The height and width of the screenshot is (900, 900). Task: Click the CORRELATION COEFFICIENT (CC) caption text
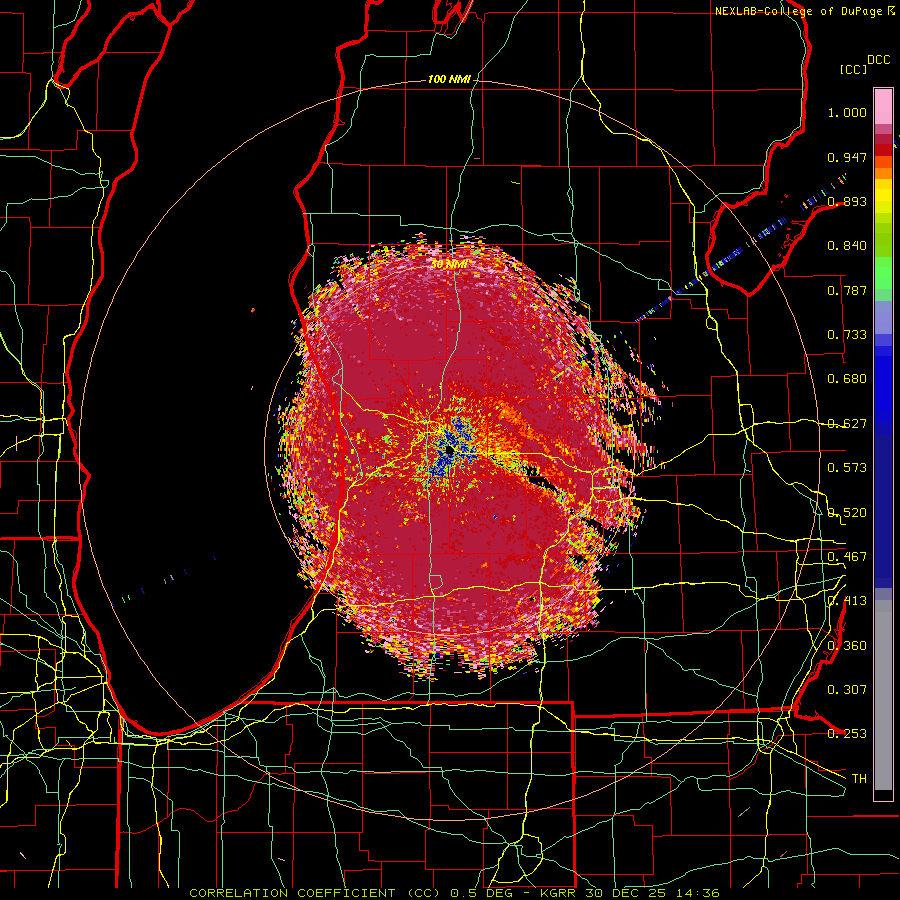click(315, 893)
